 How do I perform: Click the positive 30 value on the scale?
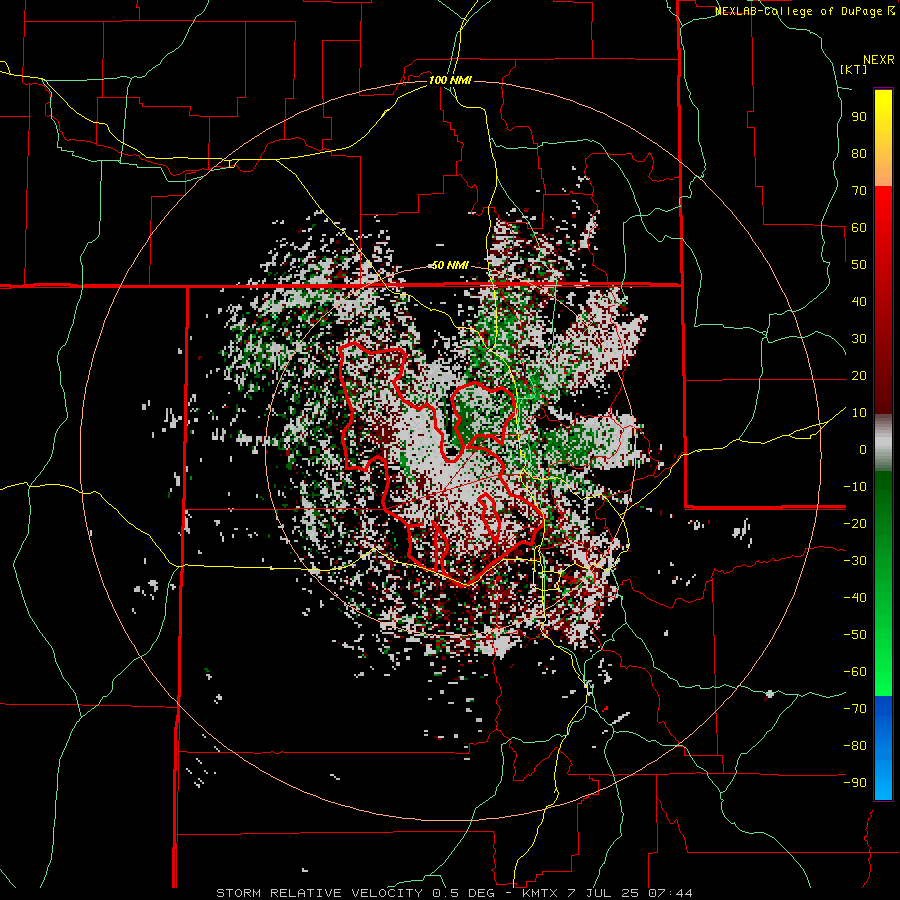click(x=859, y=339)
